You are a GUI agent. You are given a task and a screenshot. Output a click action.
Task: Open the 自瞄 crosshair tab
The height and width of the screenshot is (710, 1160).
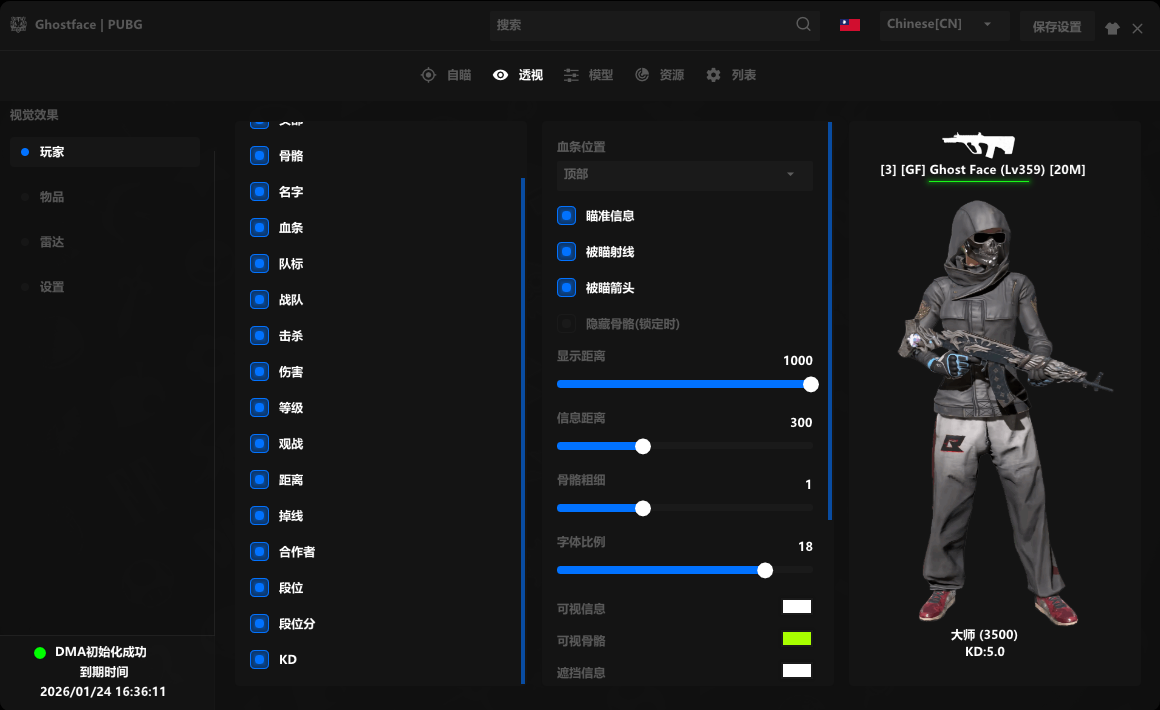tap(446, 75)
